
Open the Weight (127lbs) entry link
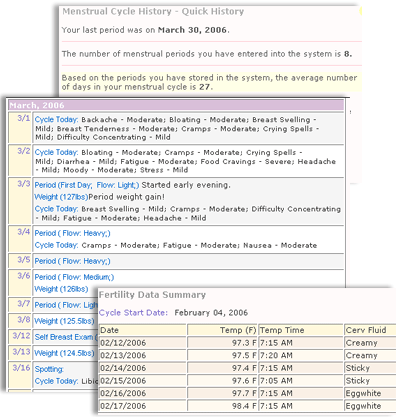click(61, 197)
